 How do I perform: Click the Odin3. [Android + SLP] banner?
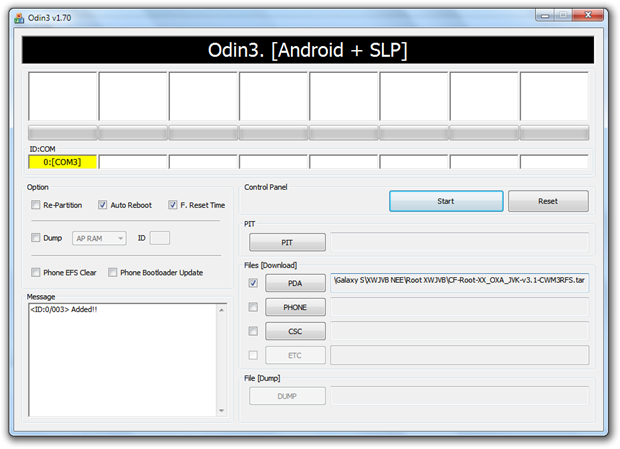point(308,50)
